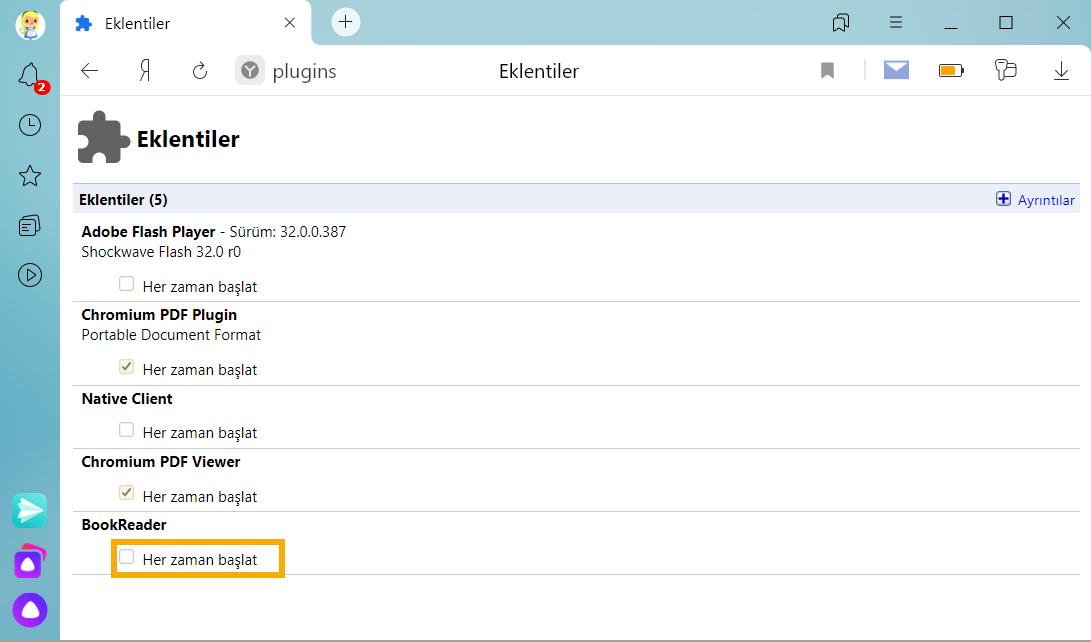Viewport: 1091px width, 642px height.
Task: Open the downloads arrow icon
Action: point(1061,70)
